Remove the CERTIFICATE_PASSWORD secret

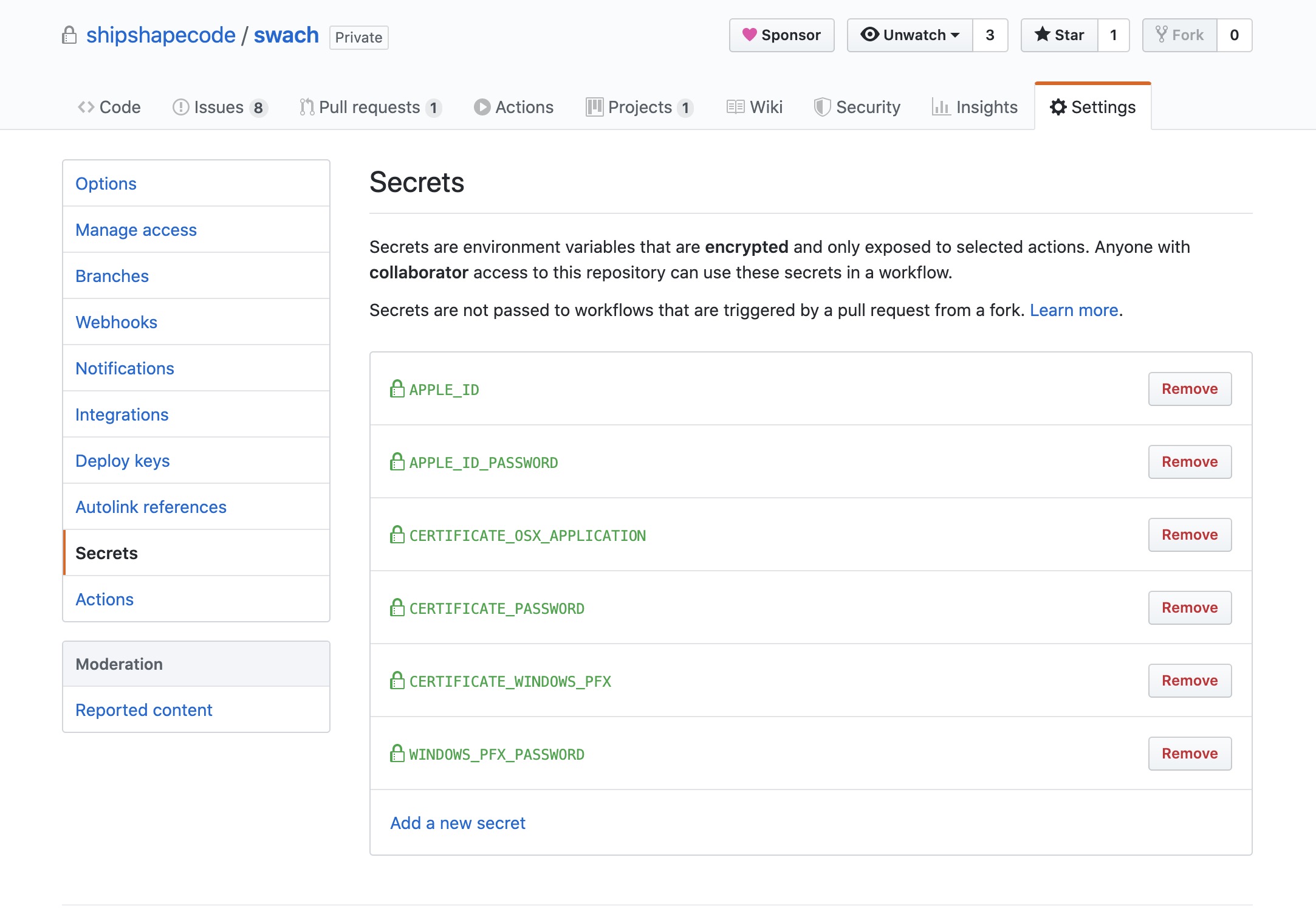point(1189,607)
